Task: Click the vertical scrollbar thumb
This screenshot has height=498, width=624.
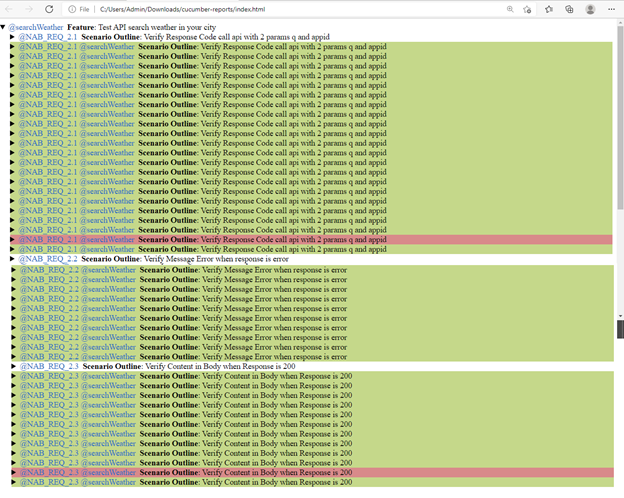Action: coord(620,117)
